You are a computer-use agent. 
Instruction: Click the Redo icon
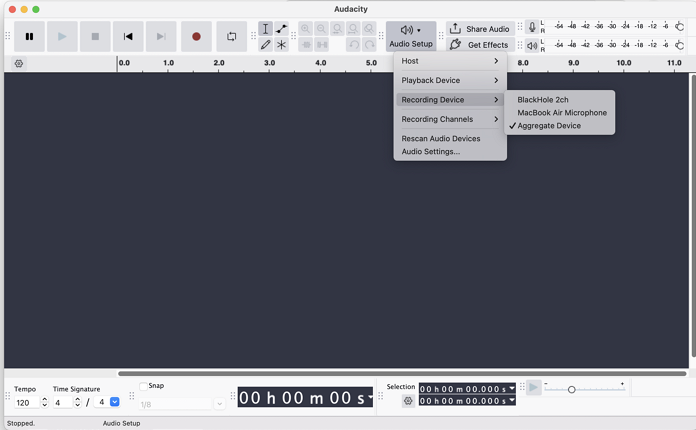369,44
